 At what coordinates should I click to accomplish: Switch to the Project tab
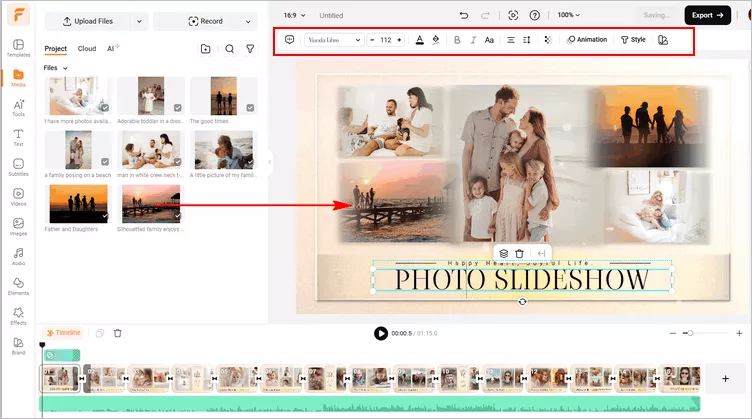pyautogui.click(x=56, y=49)
